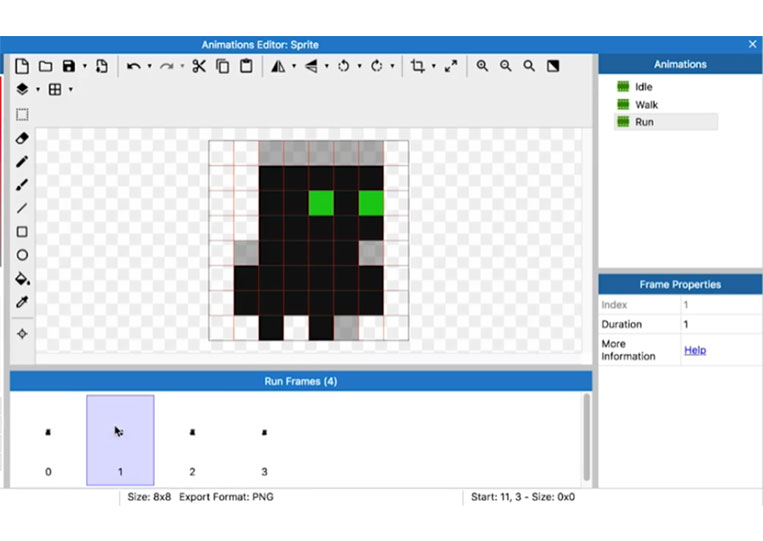Open the Layers dropdown arrow
The height and width of the screenshot is (541, 763).
pyautogui.click(x=38, y=90)
